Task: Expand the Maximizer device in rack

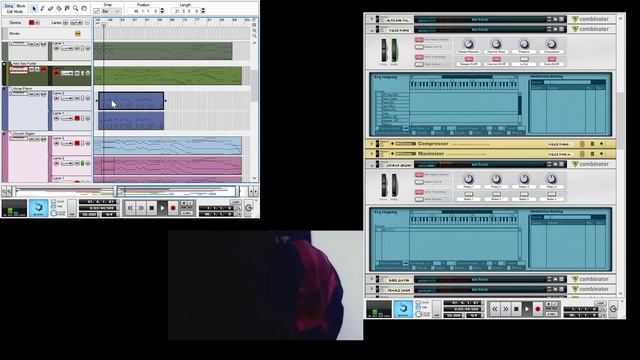Action: 372,154
